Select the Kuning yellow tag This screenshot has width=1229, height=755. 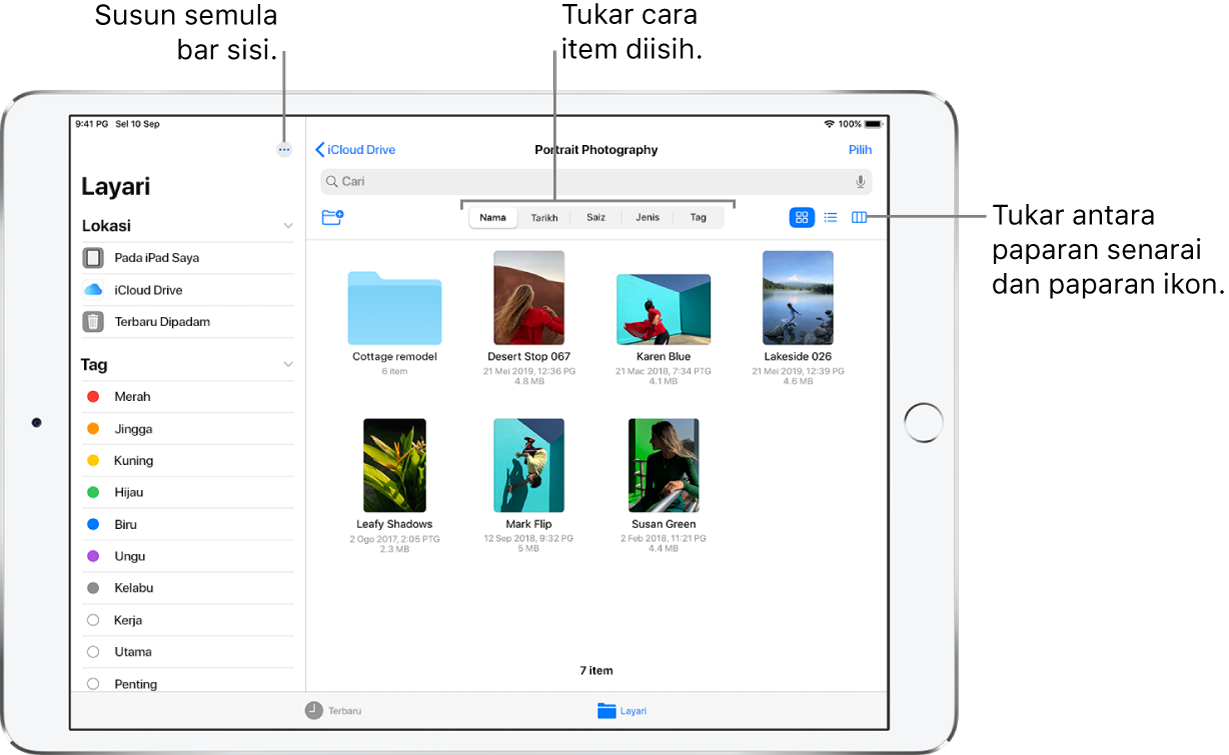coord(188,461)
